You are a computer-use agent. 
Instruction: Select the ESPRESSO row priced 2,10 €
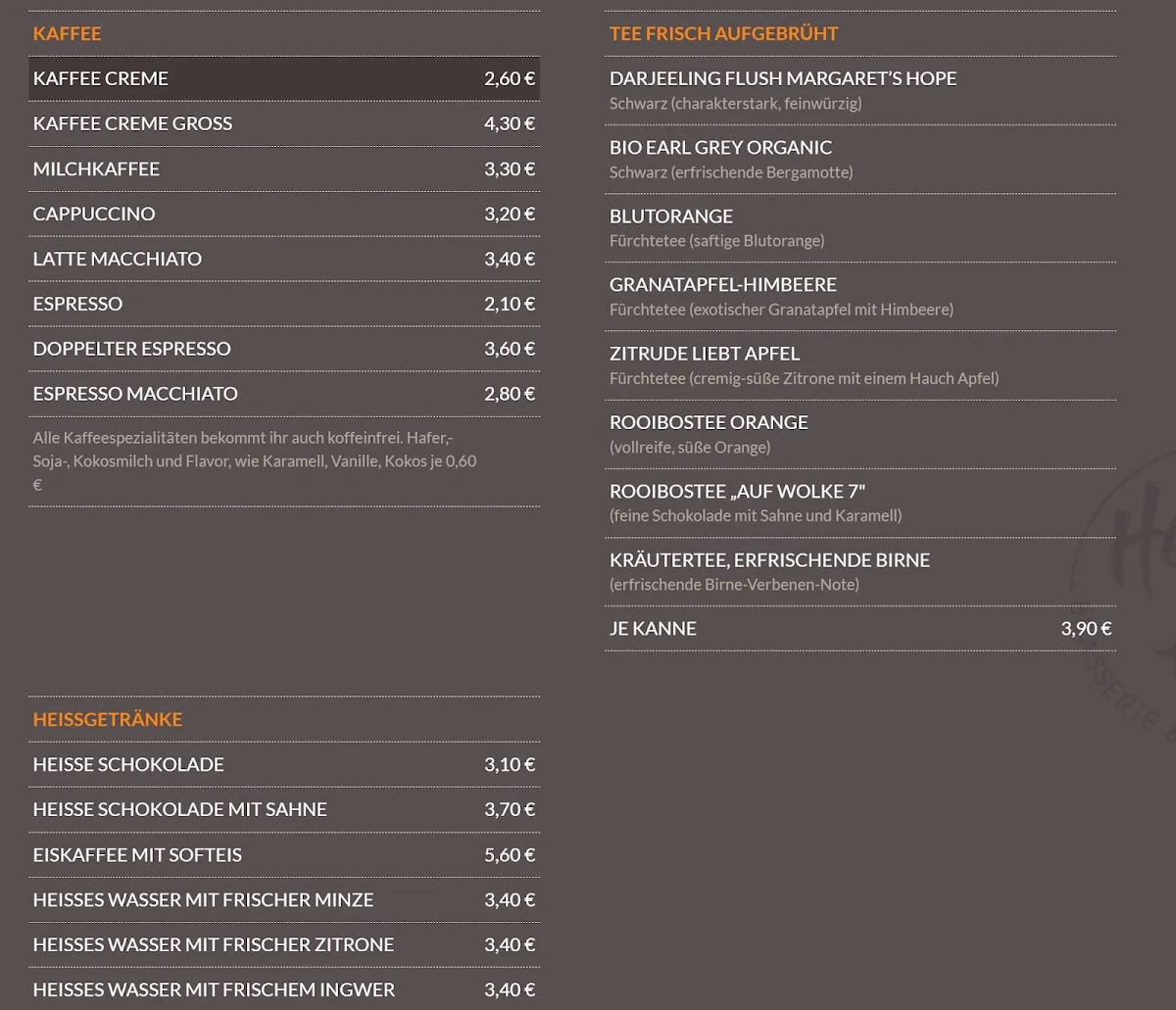284,304
